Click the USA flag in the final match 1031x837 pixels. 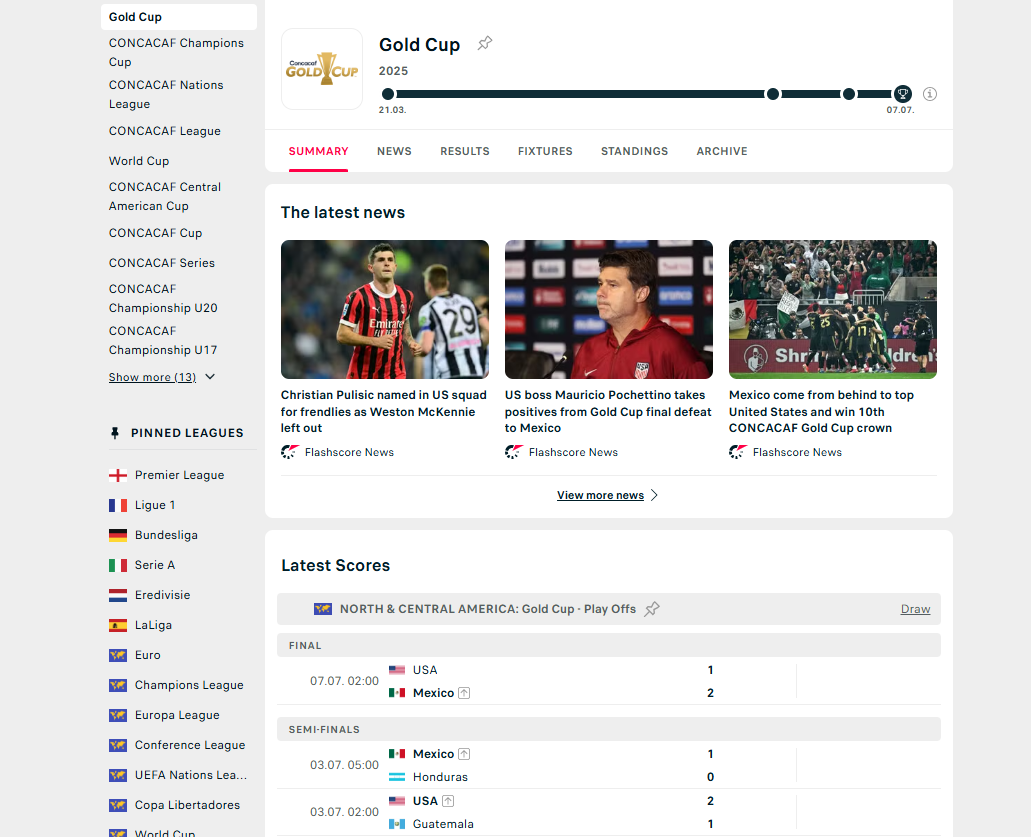pyautogui.click(x=397, y=670)
